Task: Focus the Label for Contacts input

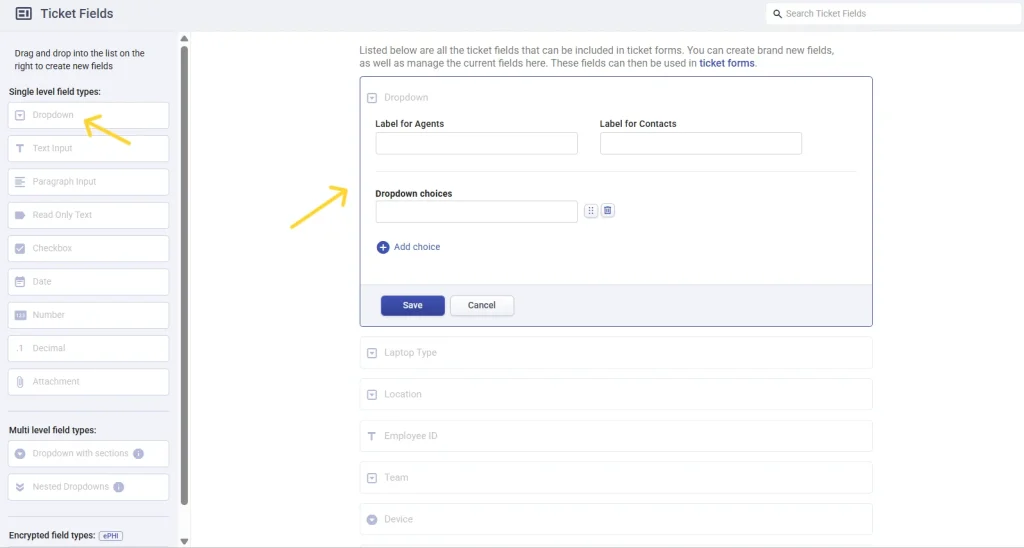Action: [701, 143]
